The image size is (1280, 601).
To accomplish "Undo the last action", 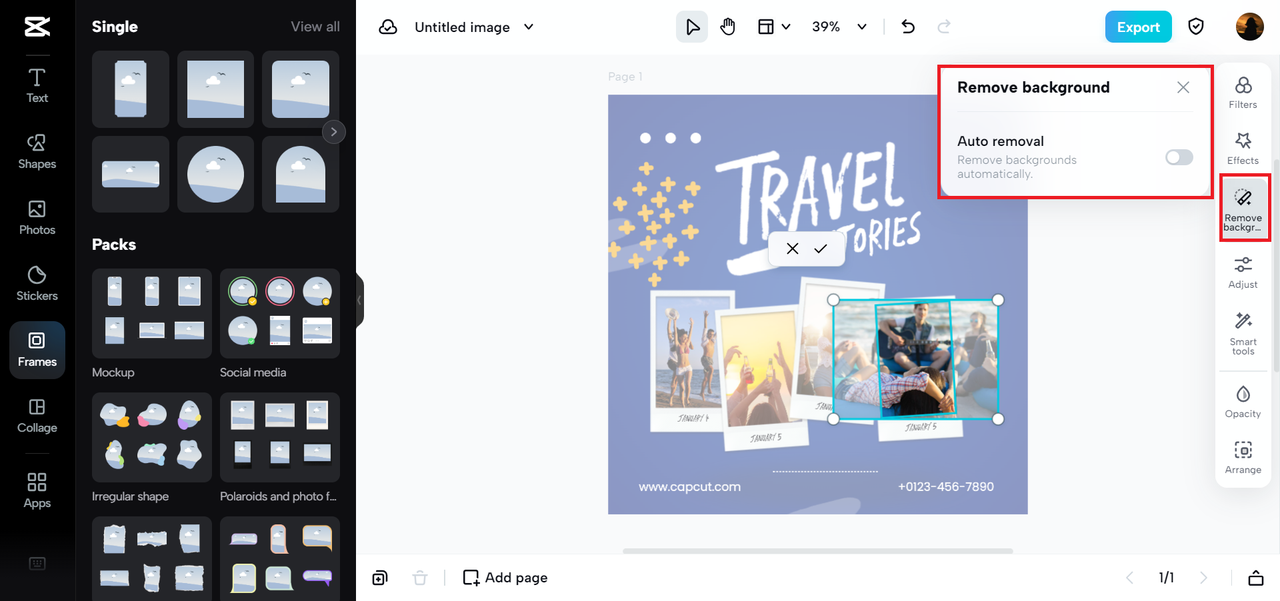I will click(x=908, y=27).
